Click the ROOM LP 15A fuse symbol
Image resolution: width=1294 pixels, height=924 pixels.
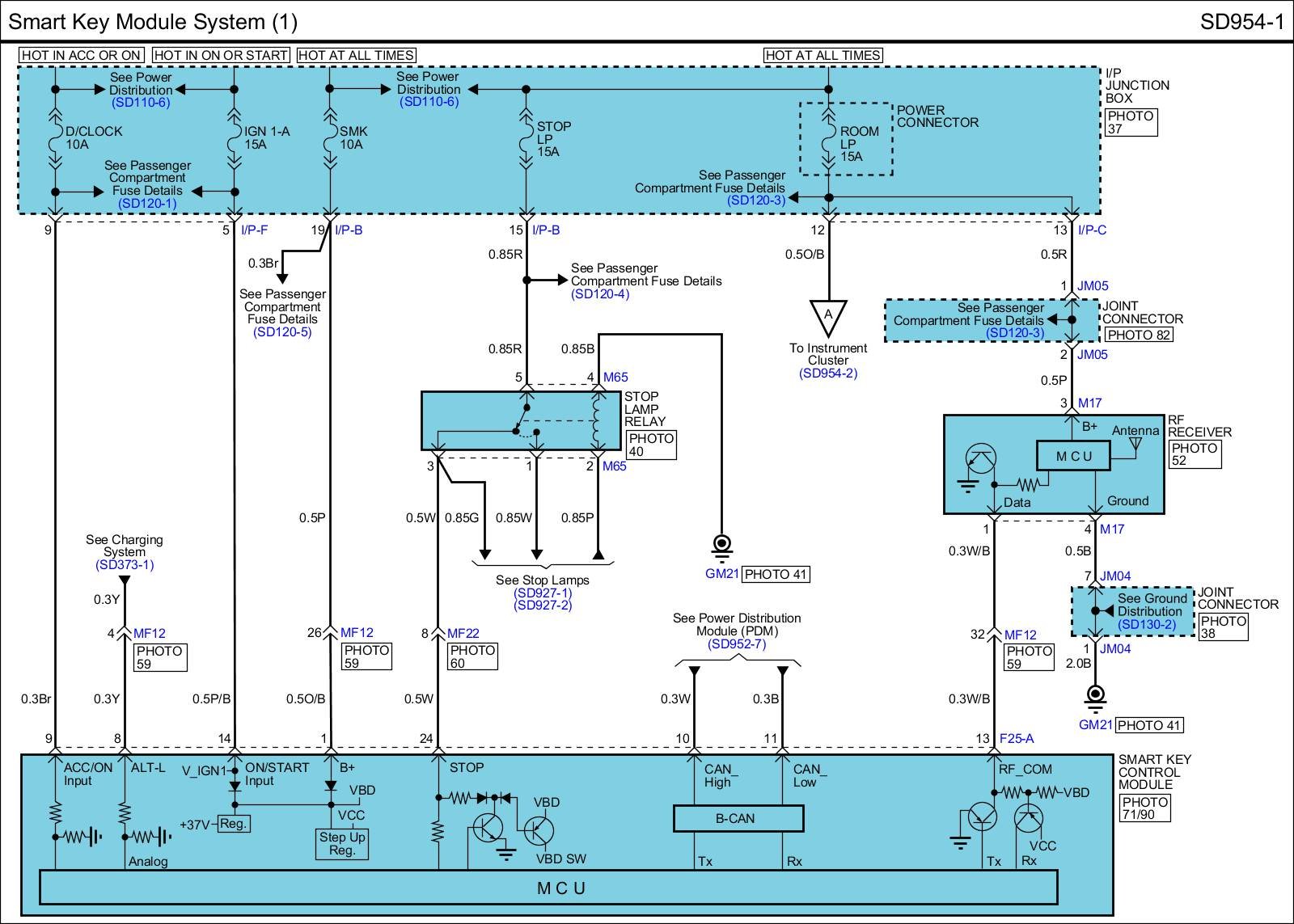[828, 143]
